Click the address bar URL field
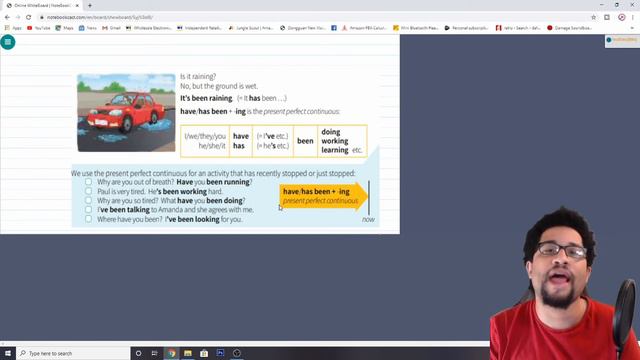Viewport: 640px width, 360px height. (100, 17)
